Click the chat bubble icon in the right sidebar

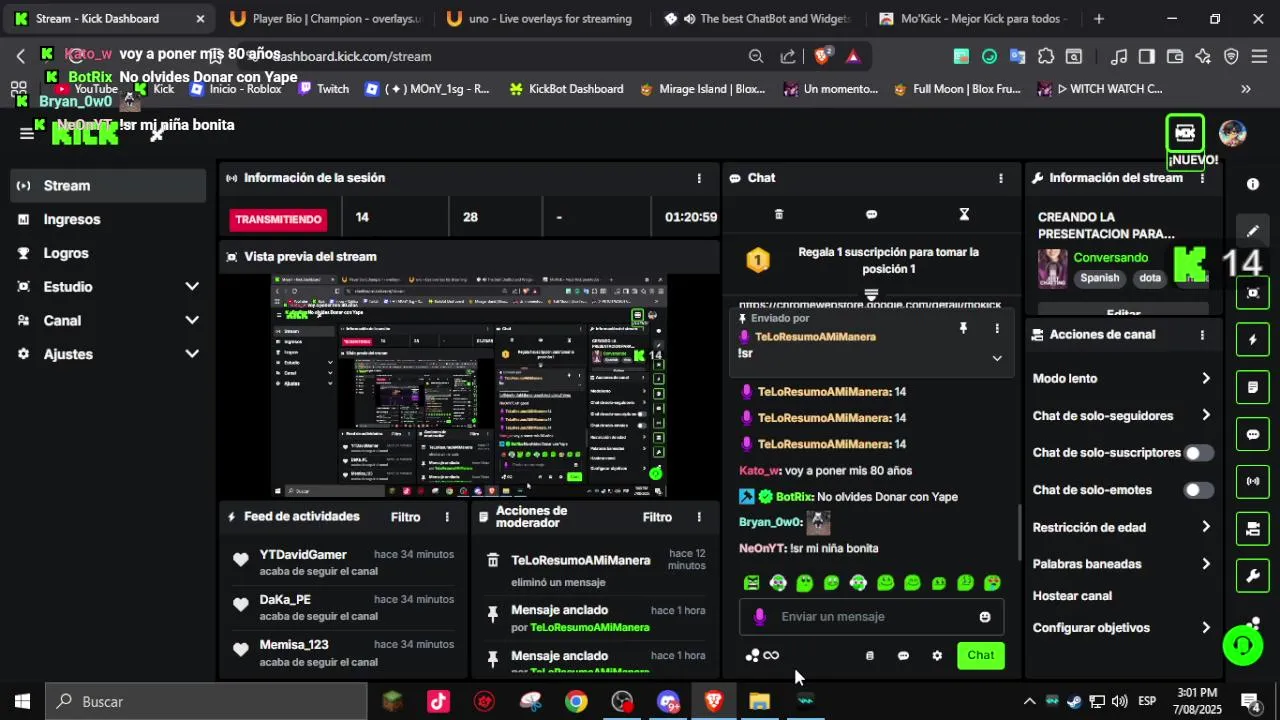pos(1253,434)
